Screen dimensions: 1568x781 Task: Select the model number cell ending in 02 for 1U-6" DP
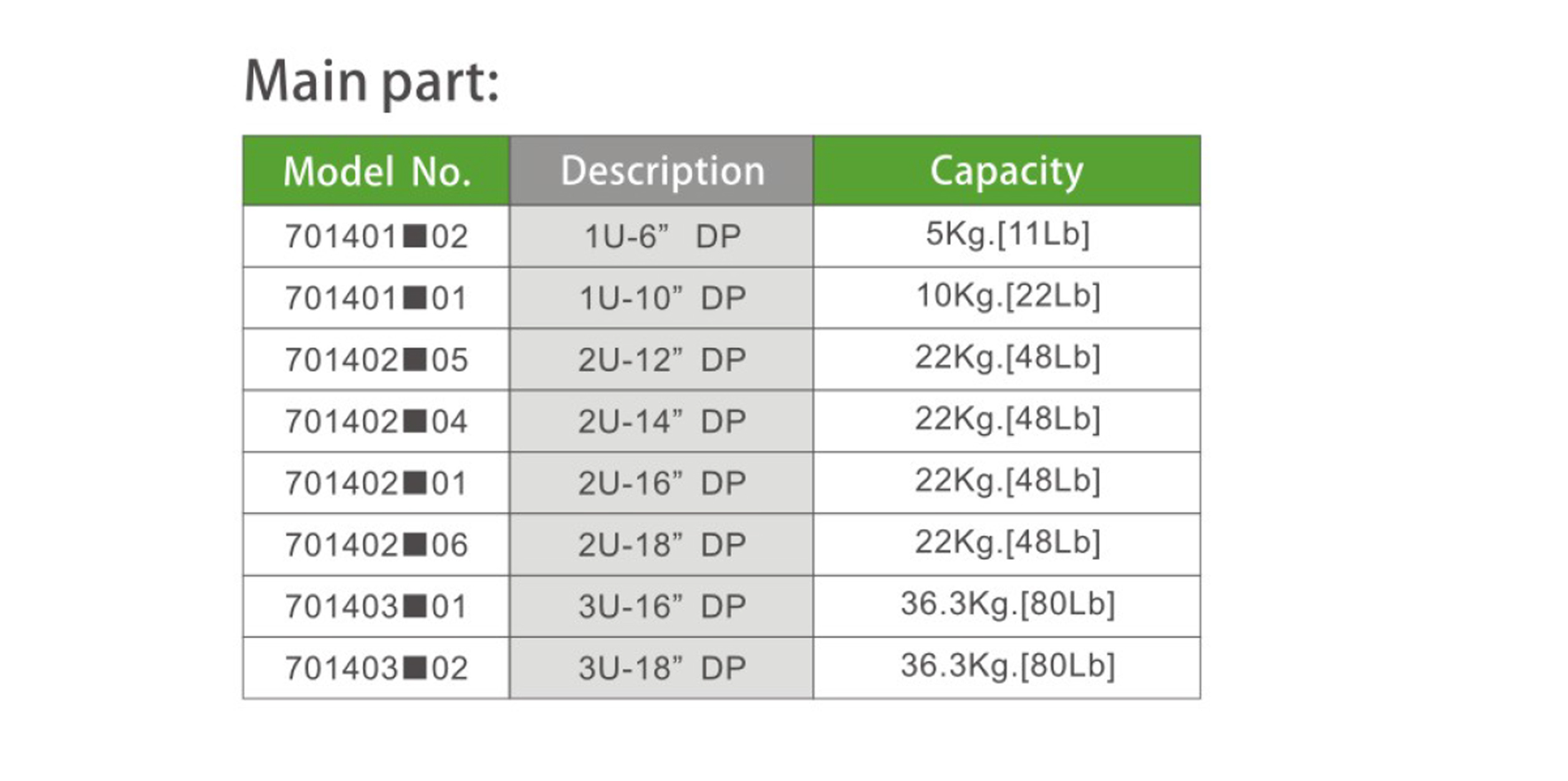click(x=376, y=237)
